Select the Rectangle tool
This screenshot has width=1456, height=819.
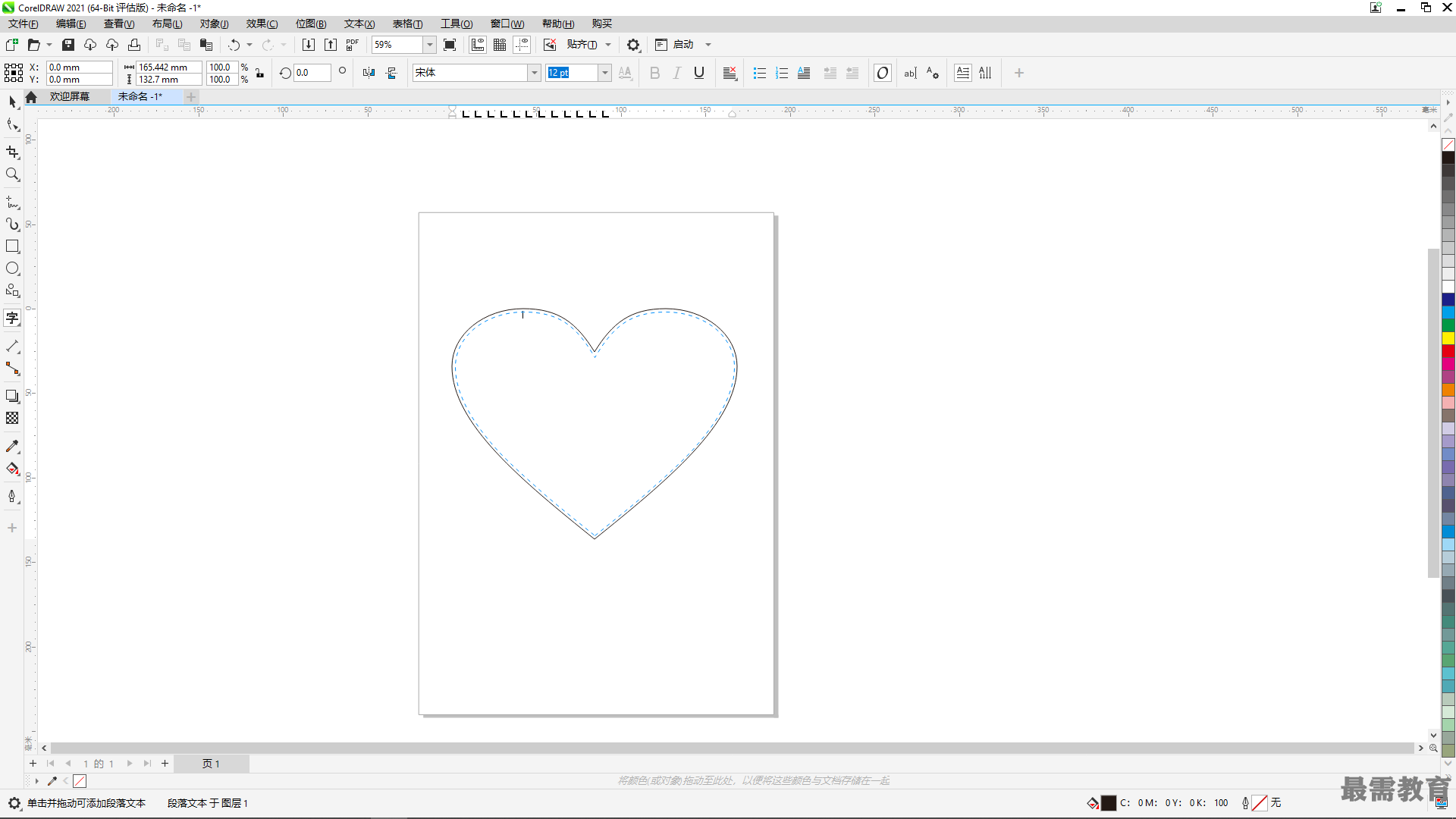[12, 246]
